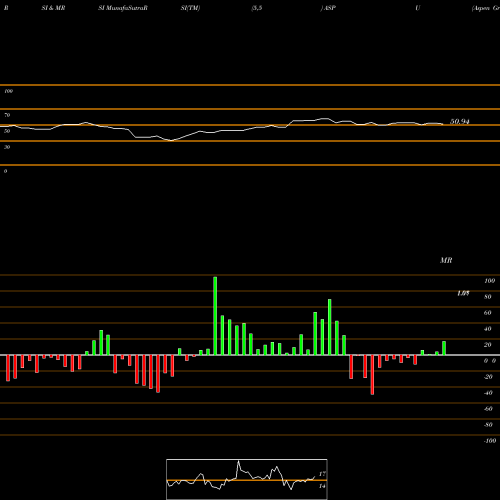The height and width of the screenshot is (500, 500).
Task: Click the -60 label on MR axis
Action: point(488,409)
